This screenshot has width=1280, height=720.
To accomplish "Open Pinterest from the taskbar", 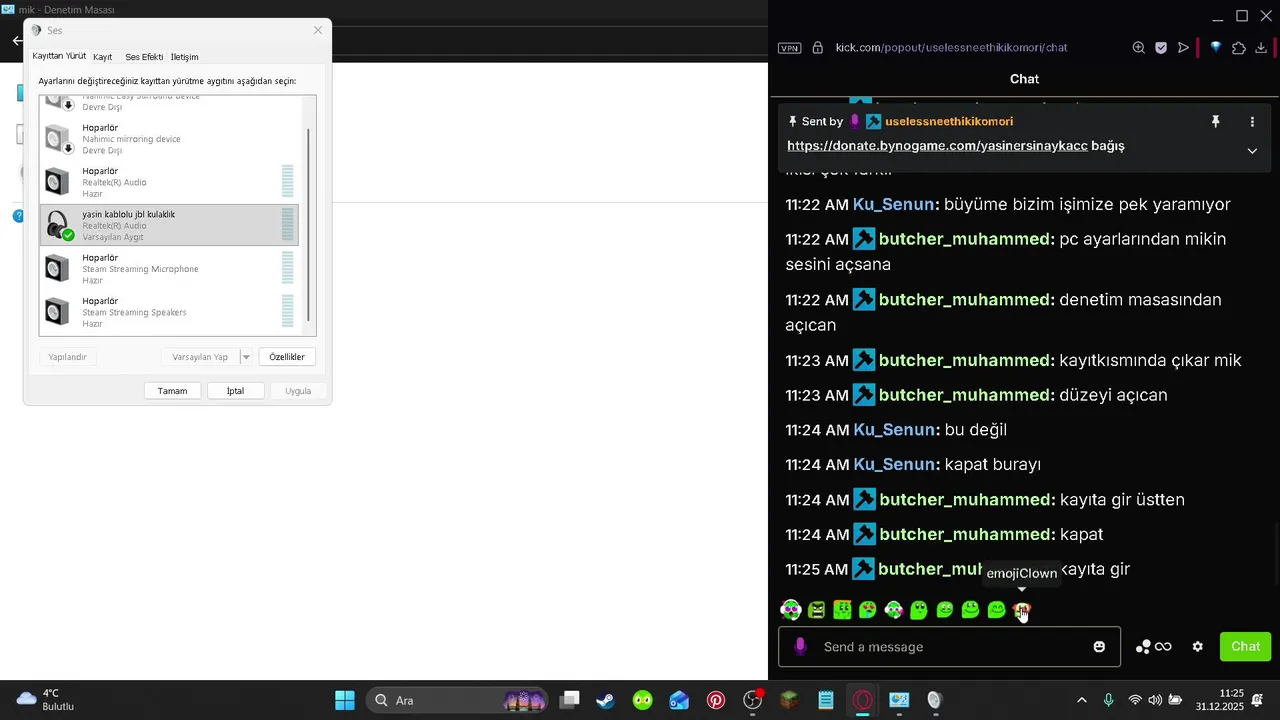I will (716, 700).
